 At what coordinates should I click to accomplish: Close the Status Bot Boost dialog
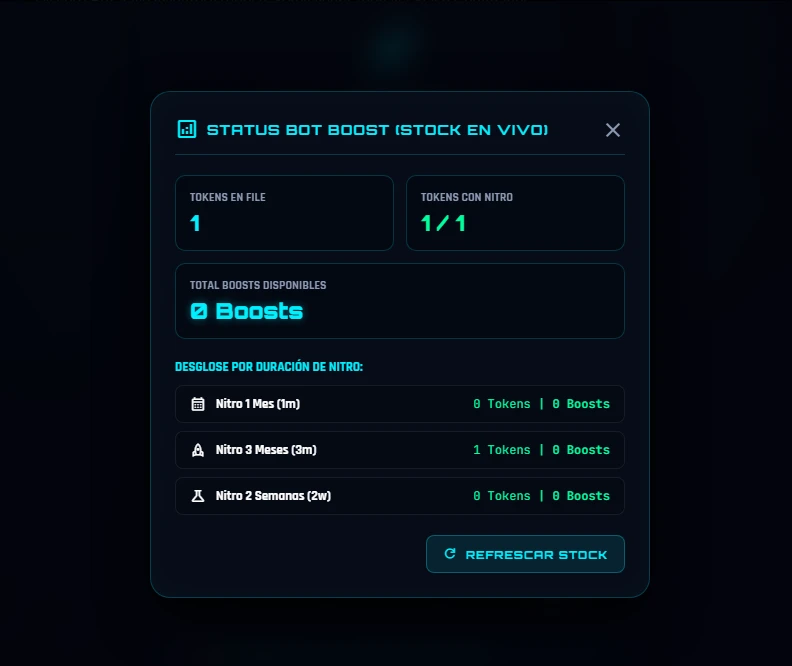pos(613,130)
